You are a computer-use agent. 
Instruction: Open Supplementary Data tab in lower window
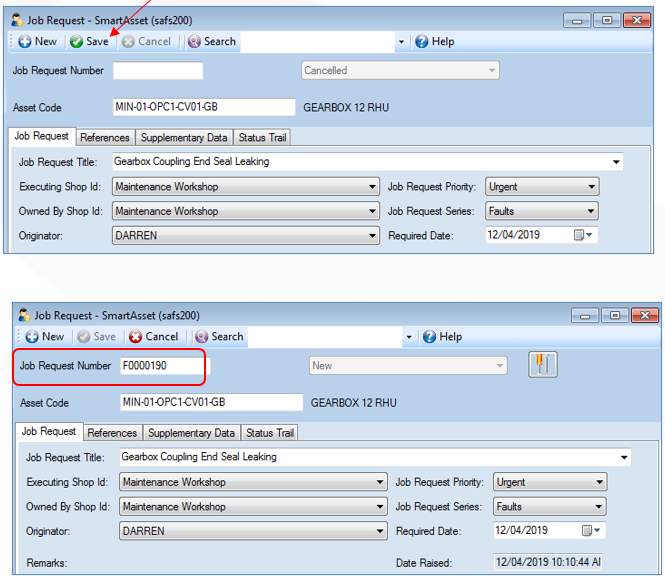click(191, 433)
